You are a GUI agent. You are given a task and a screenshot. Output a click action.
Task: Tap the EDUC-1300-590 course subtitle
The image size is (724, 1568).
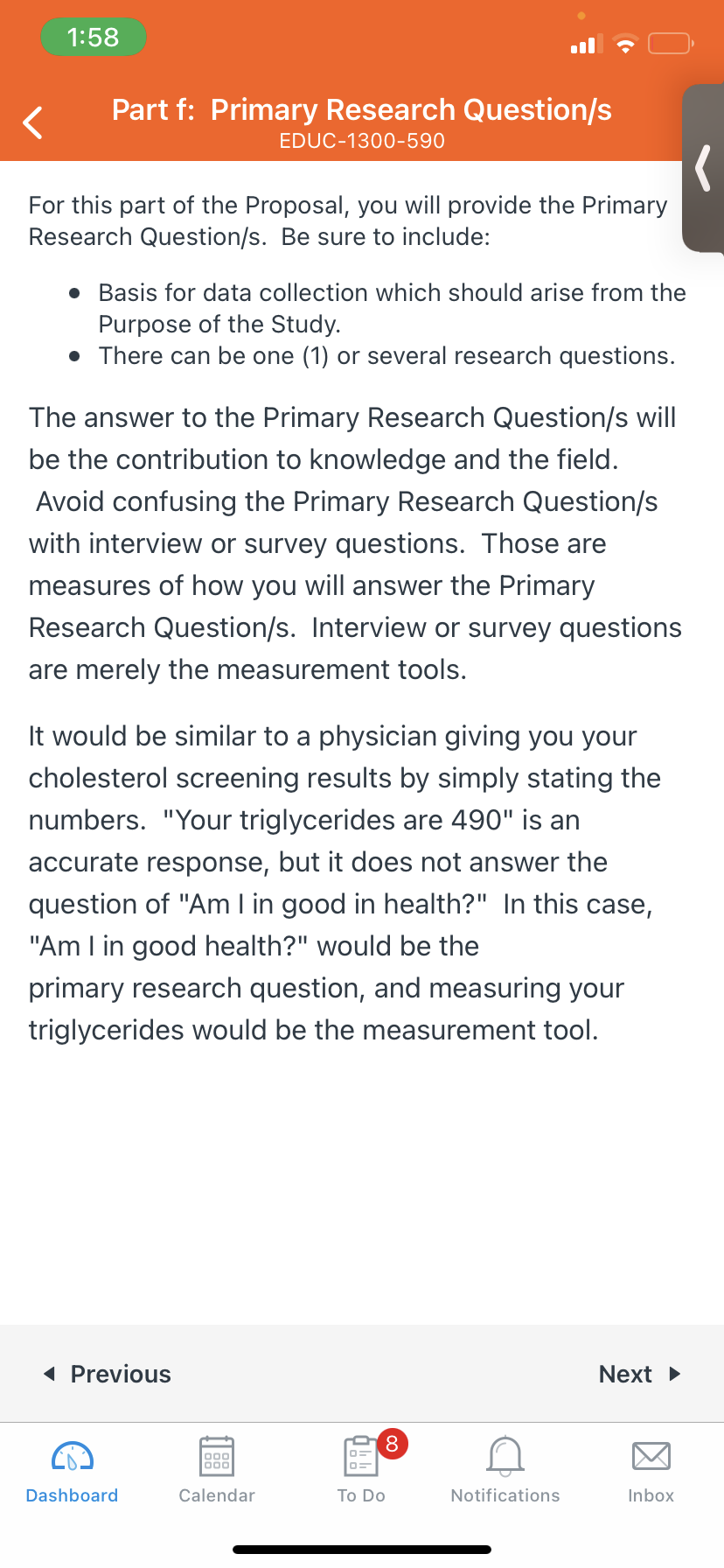click(x=362, y=141)
